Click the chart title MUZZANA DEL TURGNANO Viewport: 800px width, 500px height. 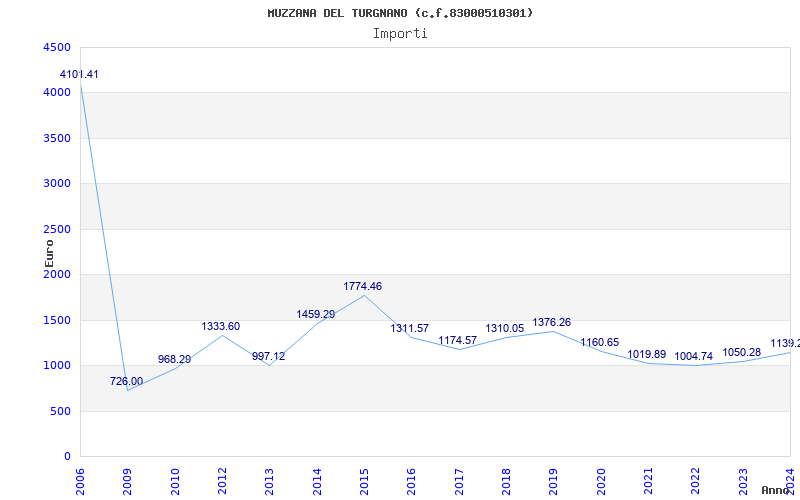pos(400,13)
